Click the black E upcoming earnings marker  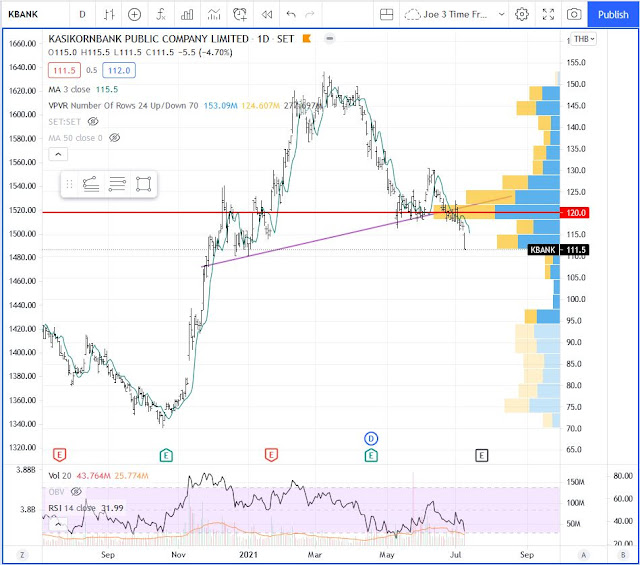(x=482, y=455)
